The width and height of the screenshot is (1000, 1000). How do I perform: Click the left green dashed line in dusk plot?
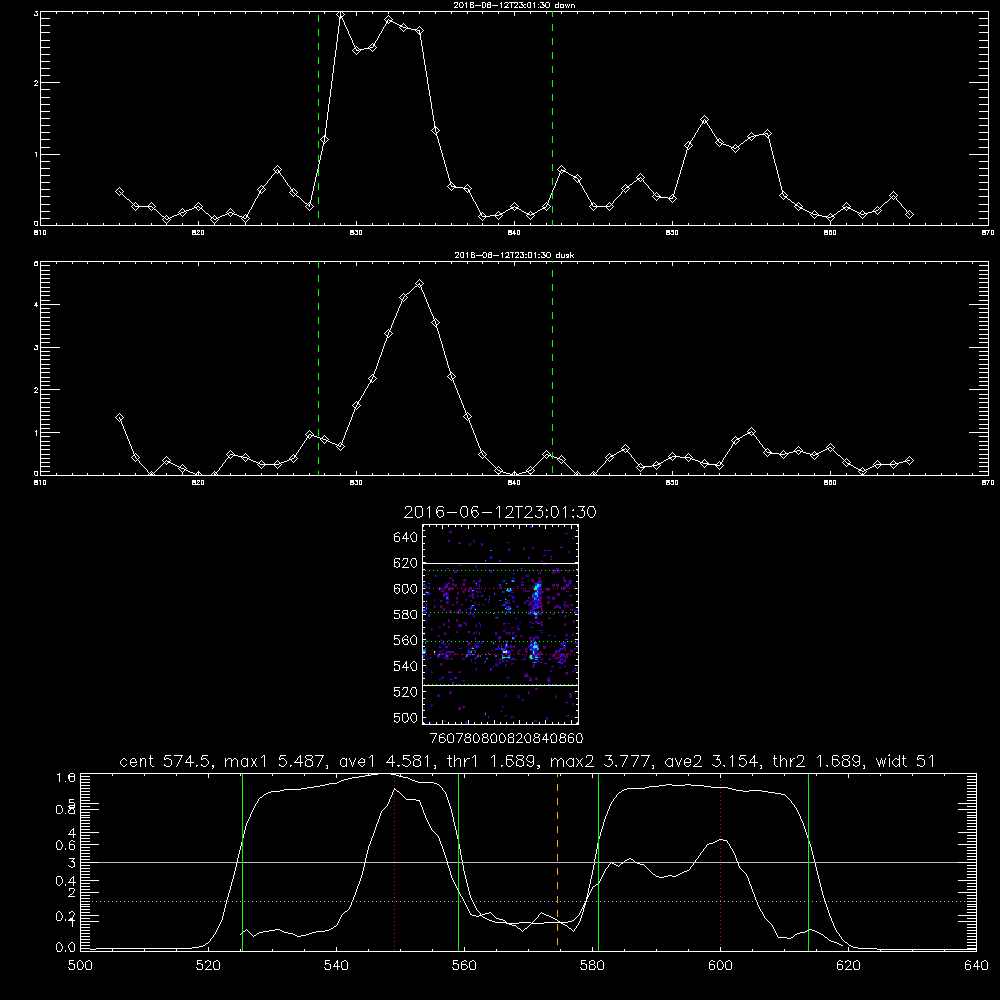[x=318, y=369]
